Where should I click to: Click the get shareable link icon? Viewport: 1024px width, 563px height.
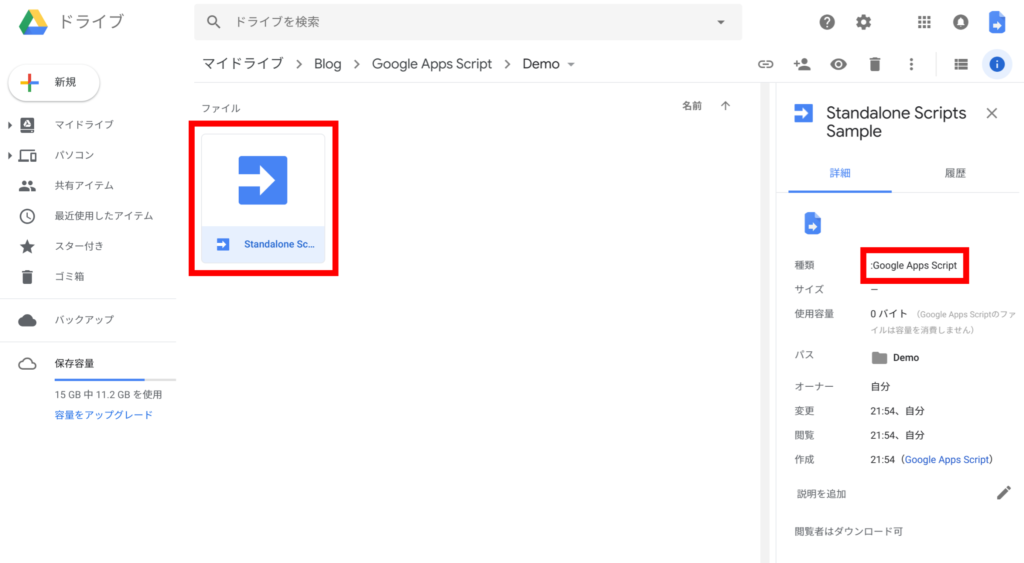tap(765, 64)
